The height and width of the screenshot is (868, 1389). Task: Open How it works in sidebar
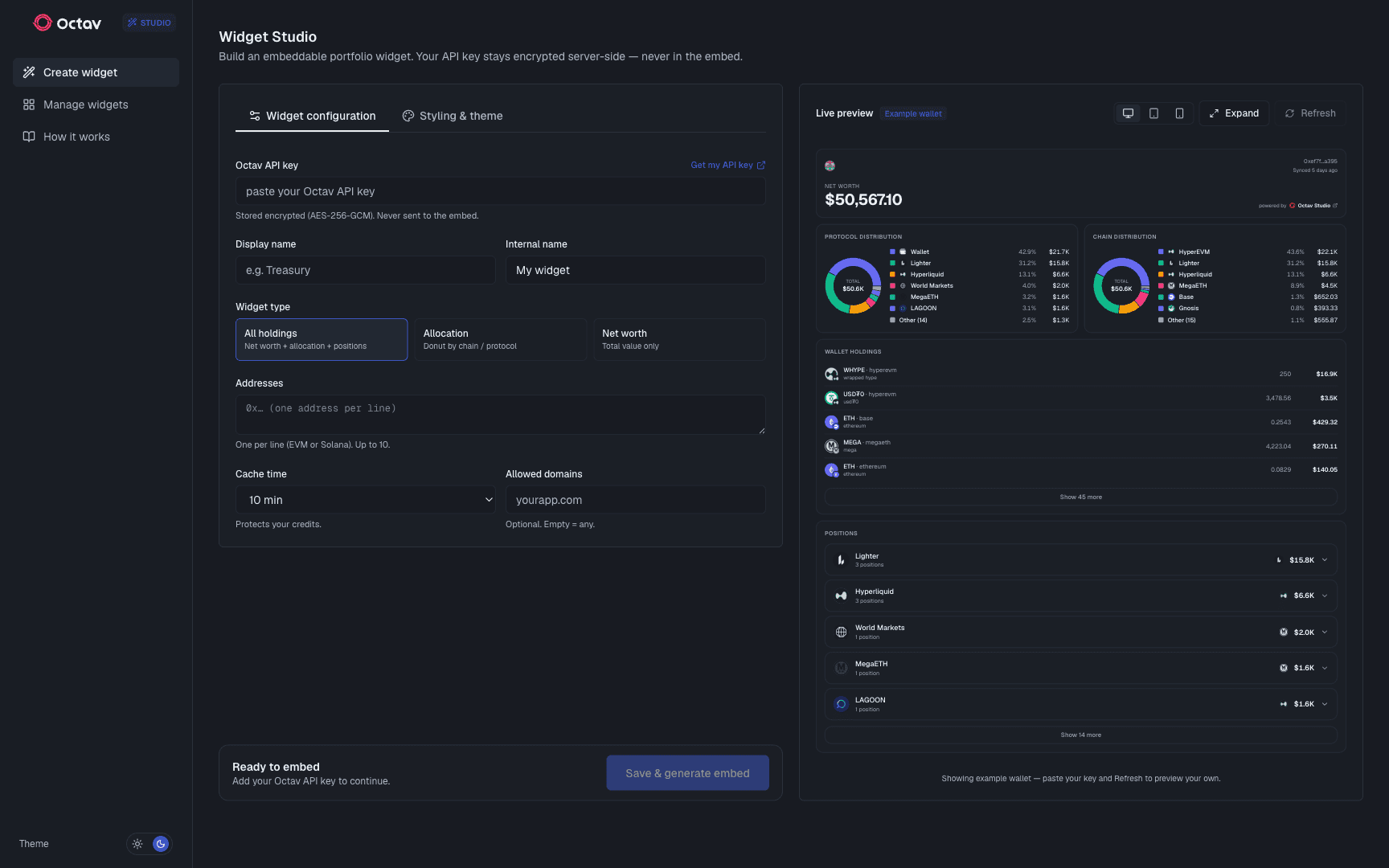[x=96, y=137]
